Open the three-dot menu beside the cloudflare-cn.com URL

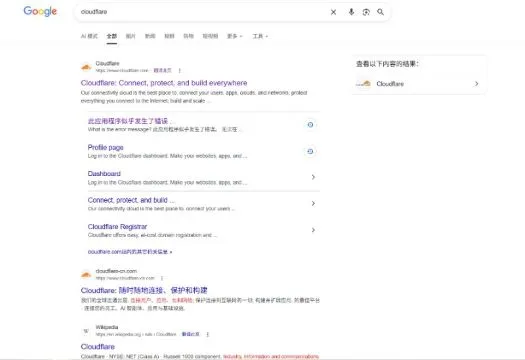162,278
